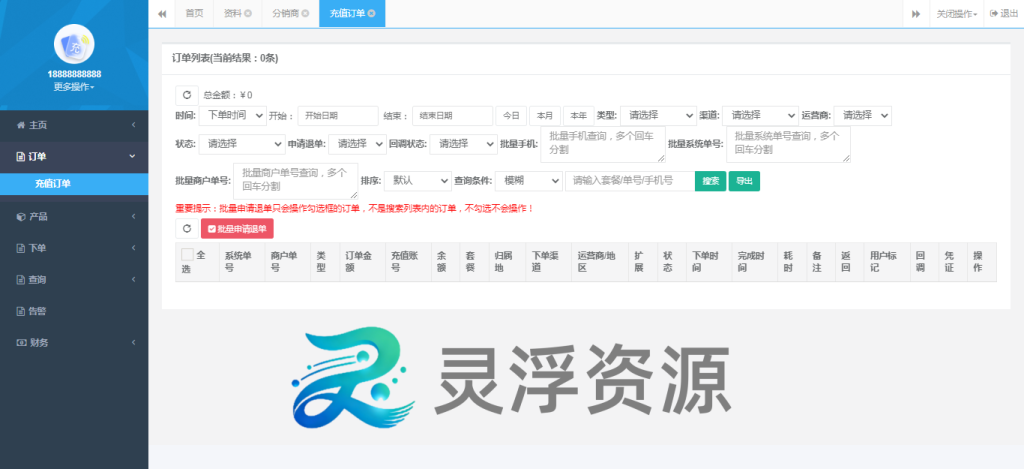Click the 今日 quick date button
The image size is (1024, 469).
(x=511, y=116)
